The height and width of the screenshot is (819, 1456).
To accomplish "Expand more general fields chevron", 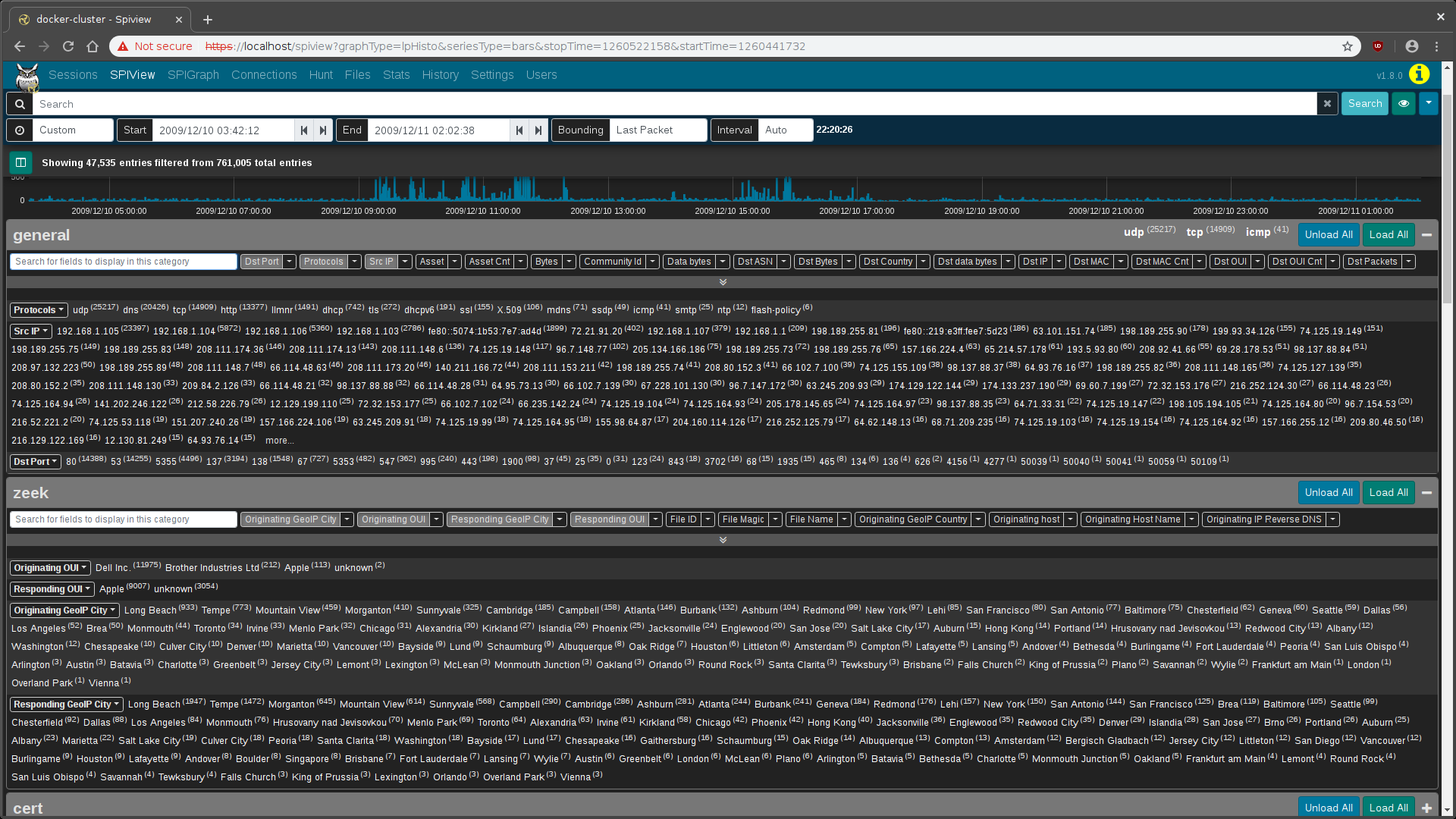I will click(x=723, y=282).
